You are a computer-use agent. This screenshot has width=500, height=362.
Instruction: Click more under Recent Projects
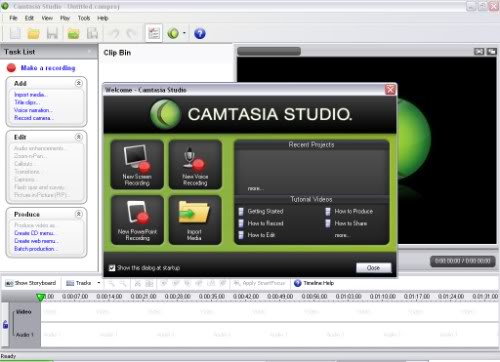tap(256, 188)
